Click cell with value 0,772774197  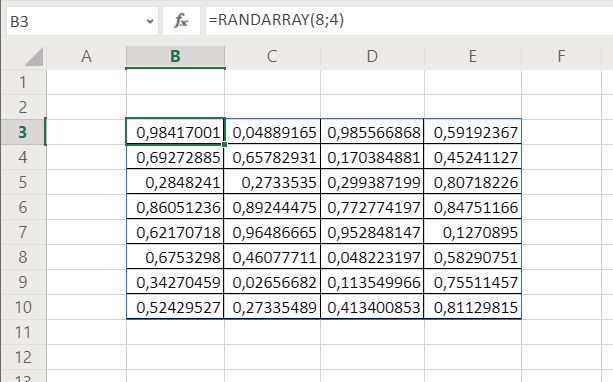pos(372,207)
